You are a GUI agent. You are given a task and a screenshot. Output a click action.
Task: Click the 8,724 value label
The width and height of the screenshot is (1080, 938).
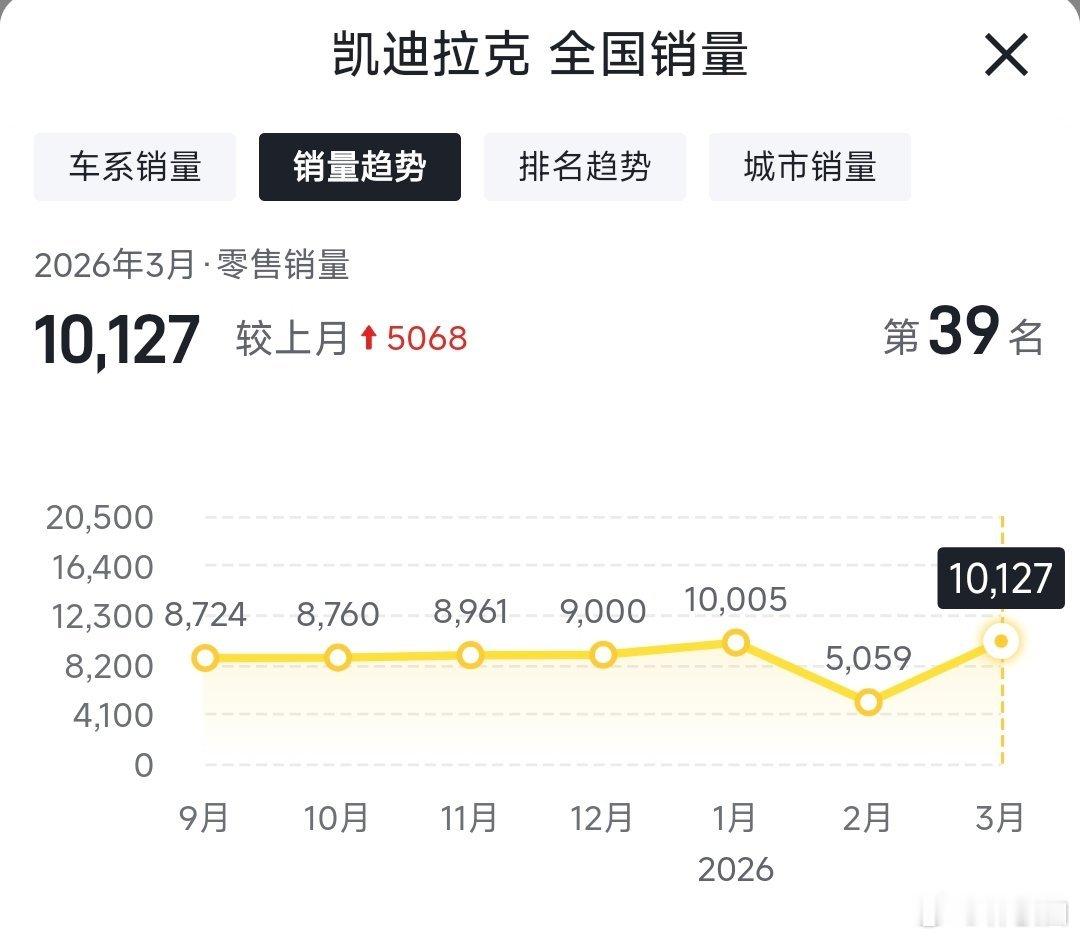(x=205, y=614)
